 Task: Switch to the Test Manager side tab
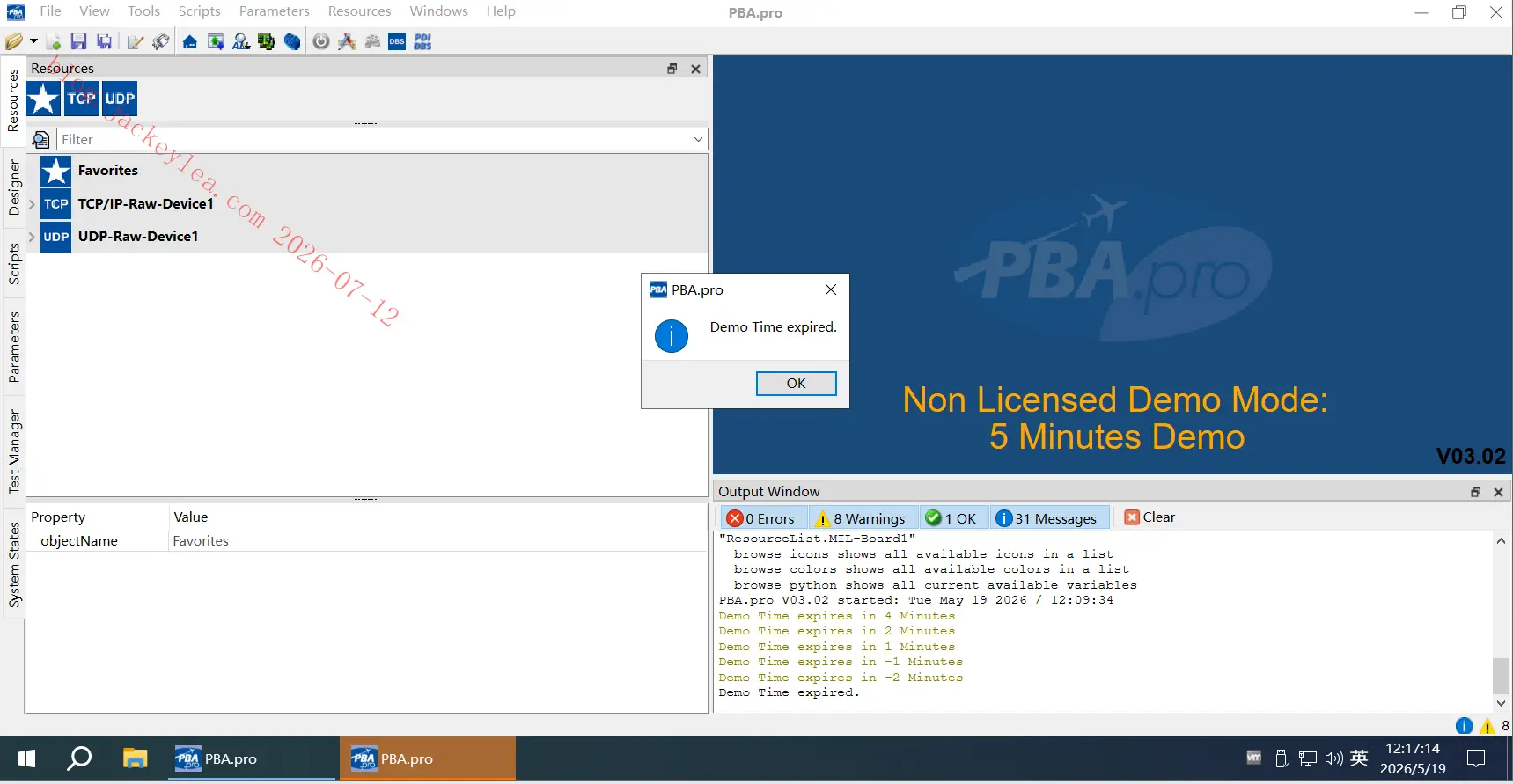click(13, 451)
